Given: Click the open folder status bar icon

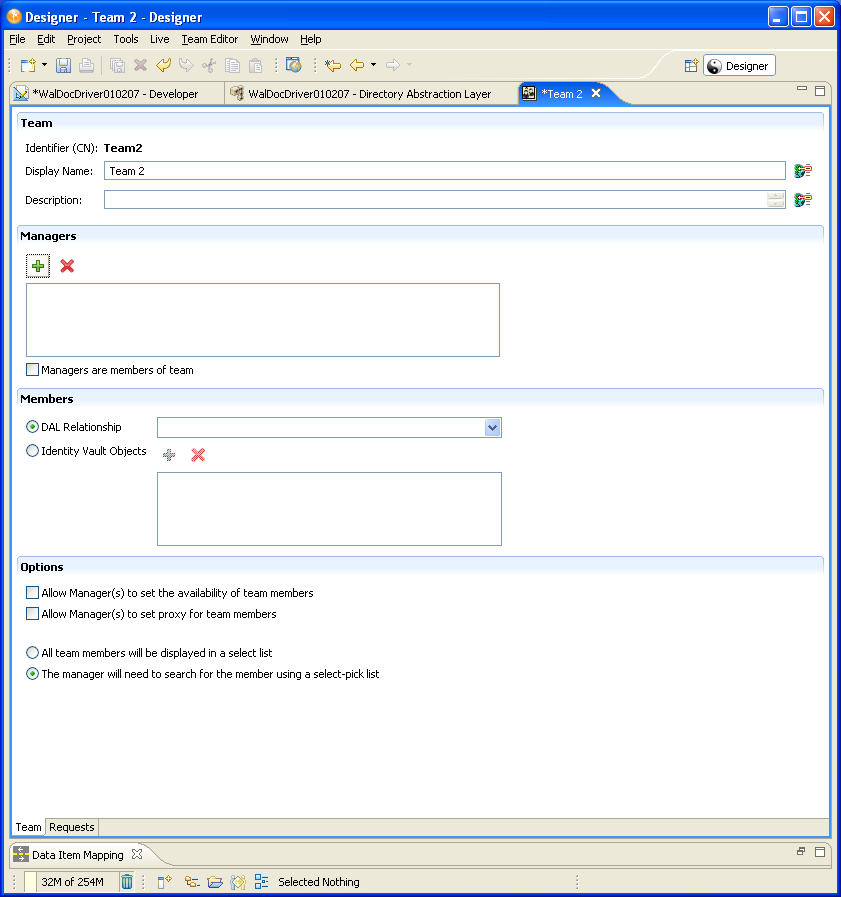Looking at the screenshot, I should pos(215,882).
